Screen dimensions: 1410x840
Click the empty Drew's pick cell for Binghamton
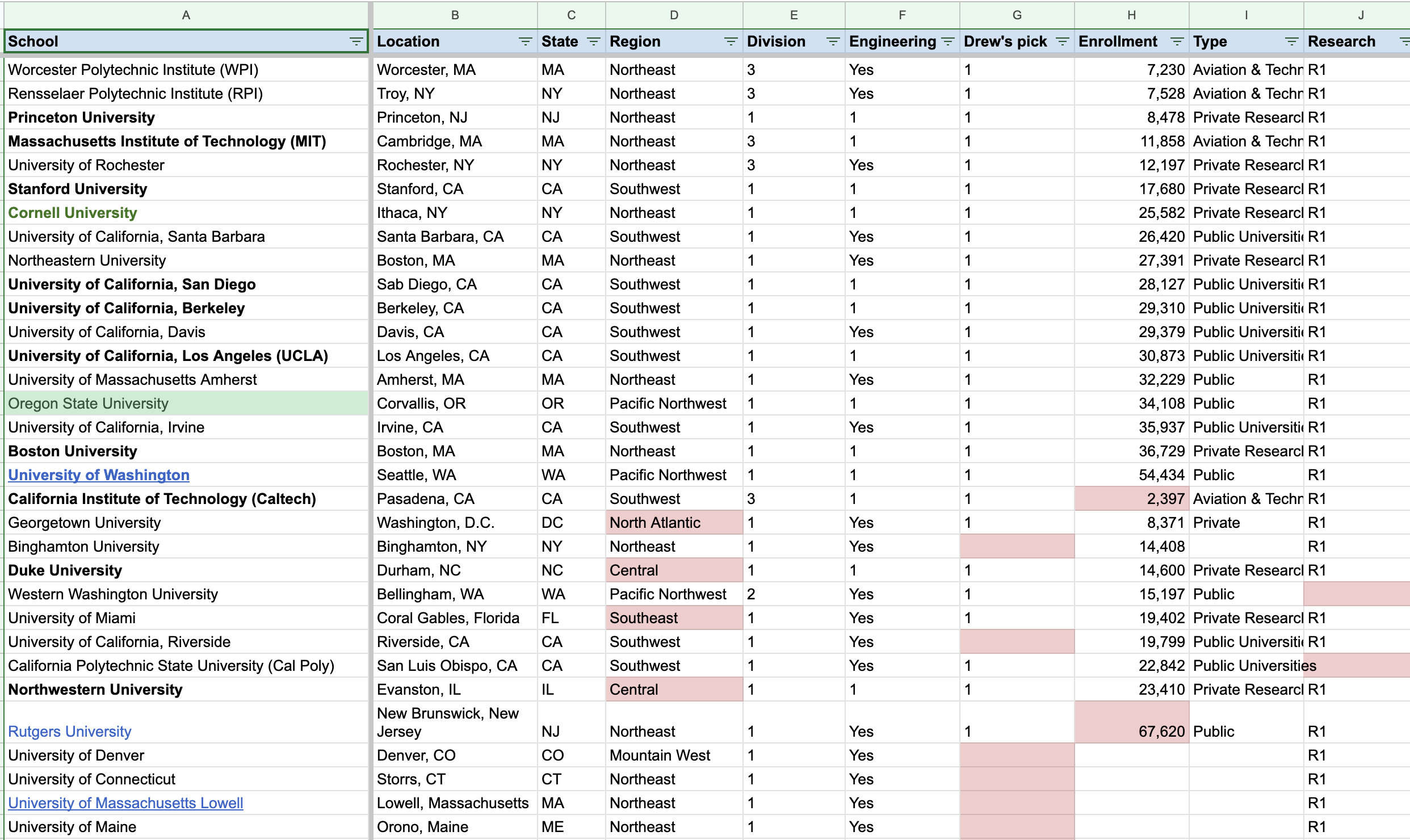[1017, 547]
